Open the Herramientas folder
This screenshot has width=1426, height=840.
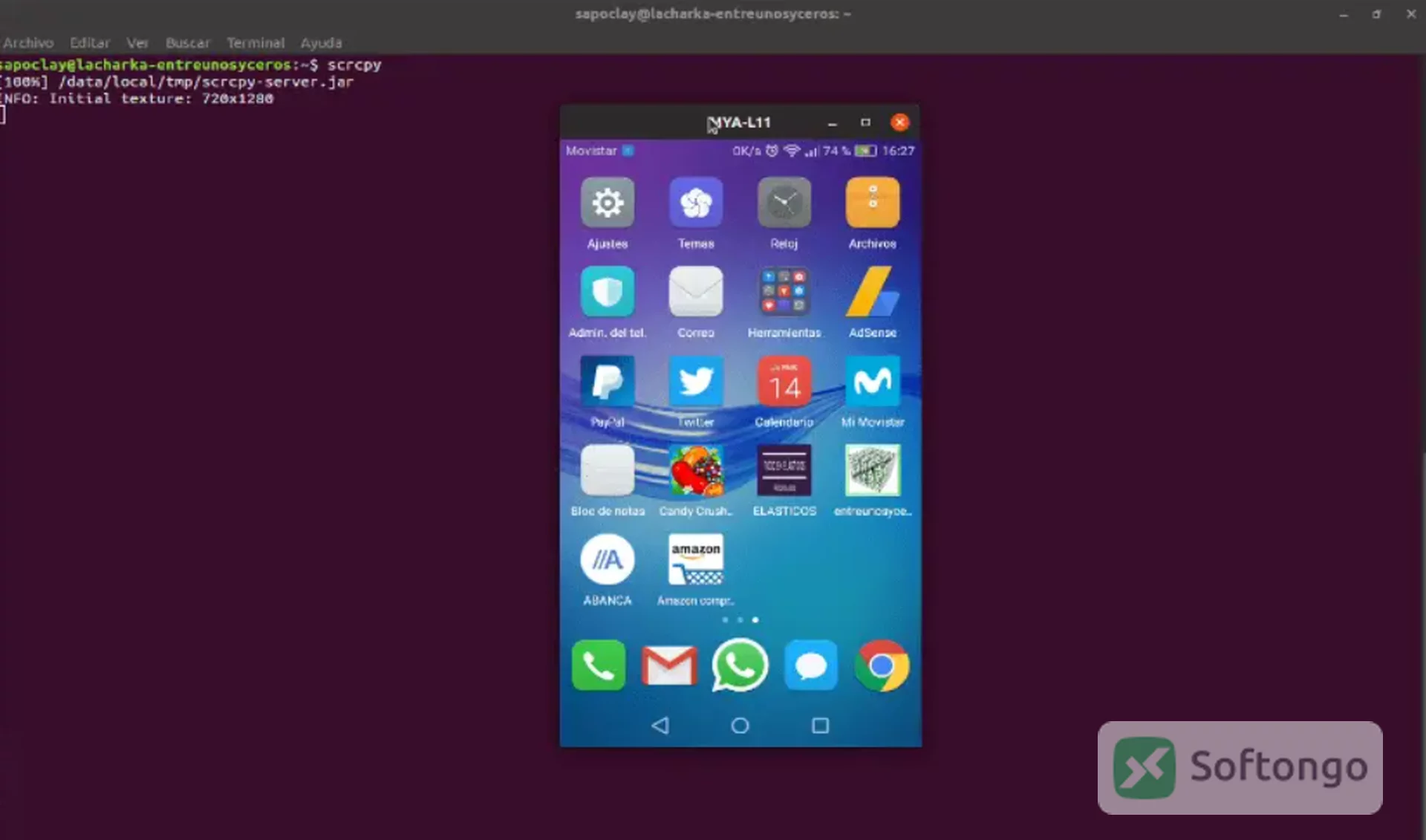(x=784, y=292)
